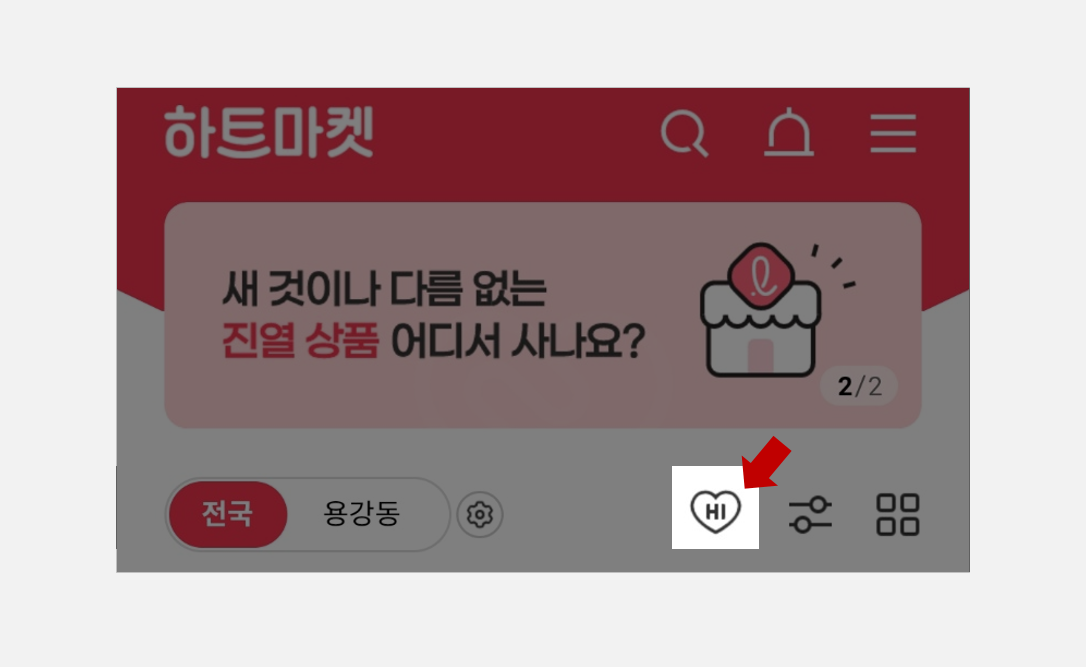Switch region to 용강동
Viewport: 1086px width, 667px height.
click(x=362, y=514)
